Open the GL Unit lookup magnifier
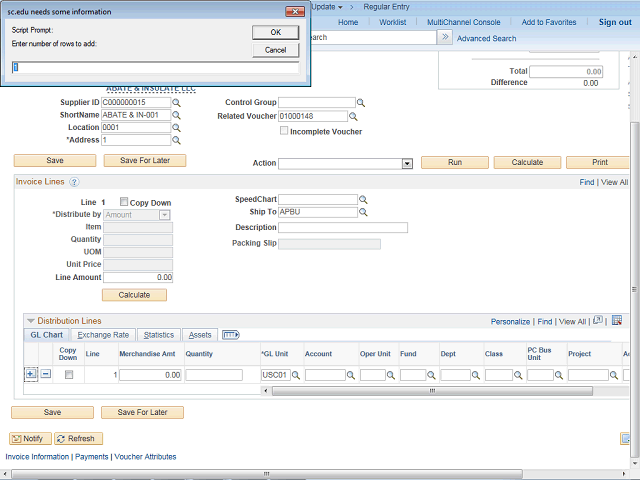640x480 pixels. [296, 375]
